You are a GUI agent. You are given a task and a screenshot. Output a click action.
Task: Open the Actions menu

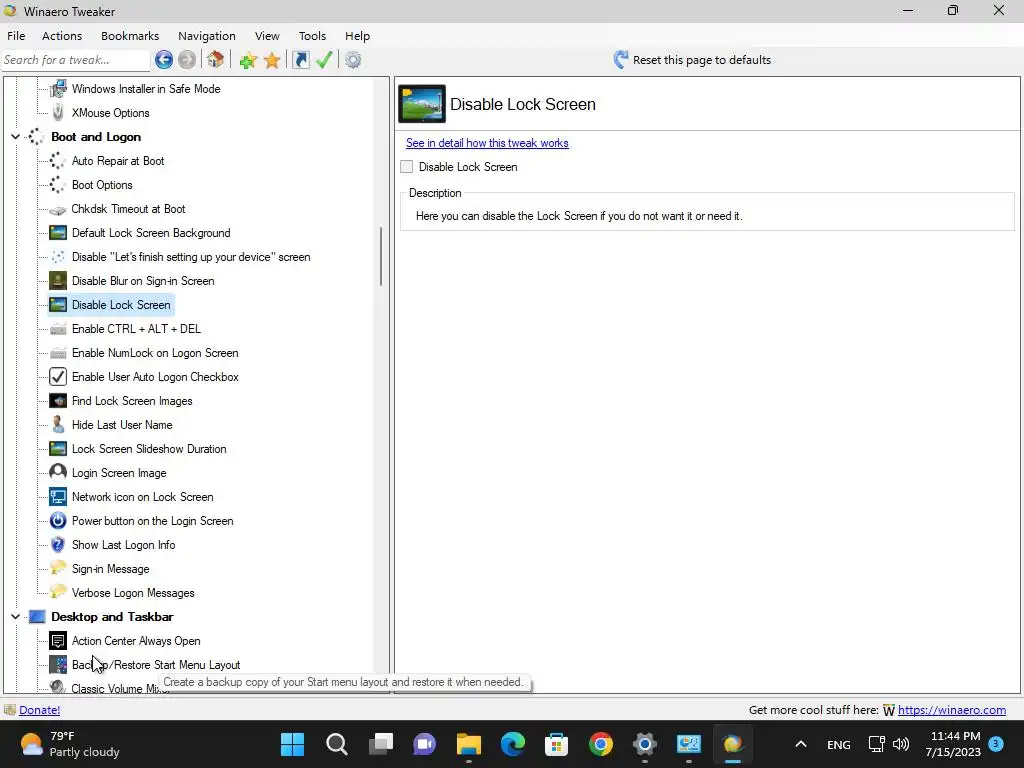[62, 36]
